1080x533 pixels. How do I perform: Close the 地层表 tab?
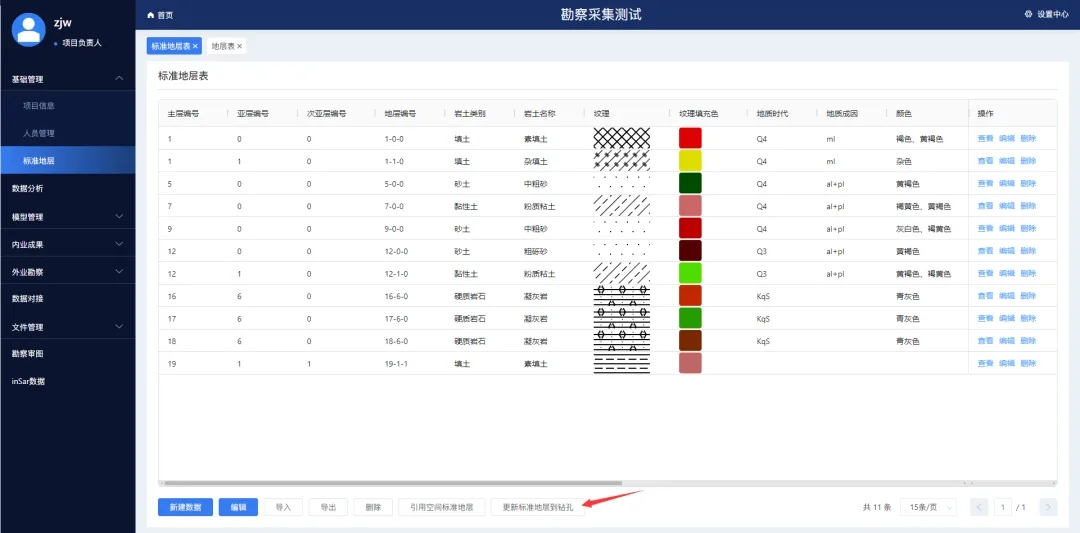click(x=239, y=46)
